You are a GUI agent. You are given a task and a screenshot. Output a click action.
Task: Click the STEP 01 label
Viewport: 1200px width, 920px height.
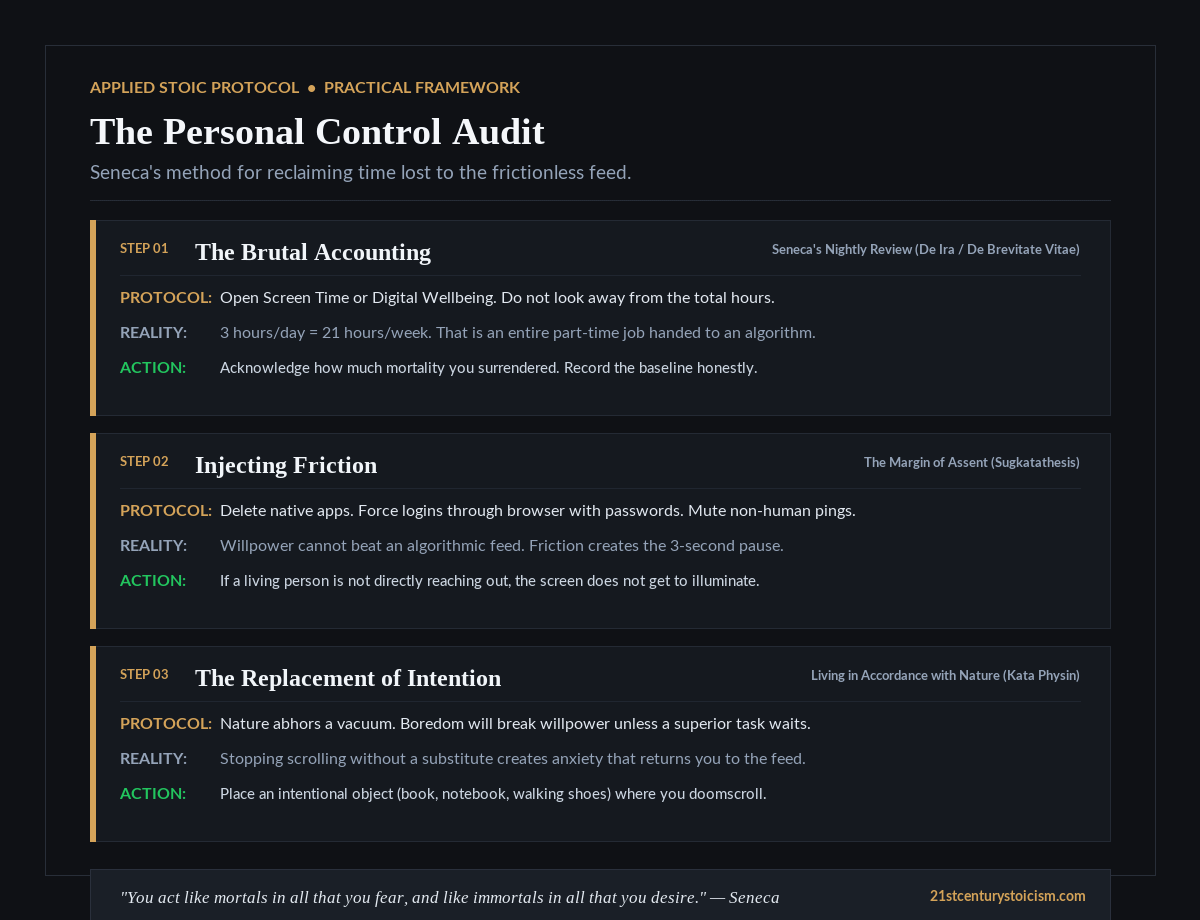coord(144,248)
